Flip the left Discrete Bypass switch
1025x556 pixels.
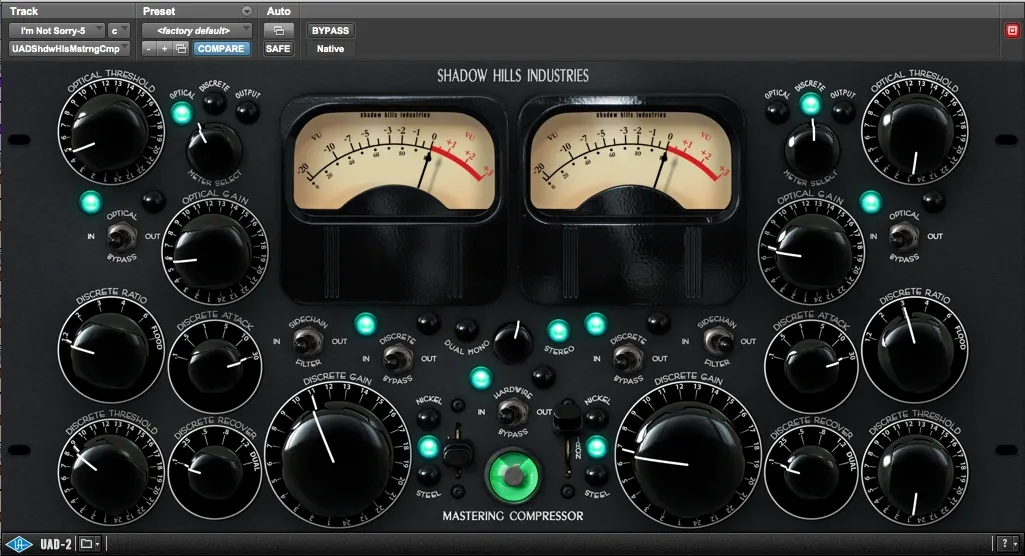pos(396,358)
